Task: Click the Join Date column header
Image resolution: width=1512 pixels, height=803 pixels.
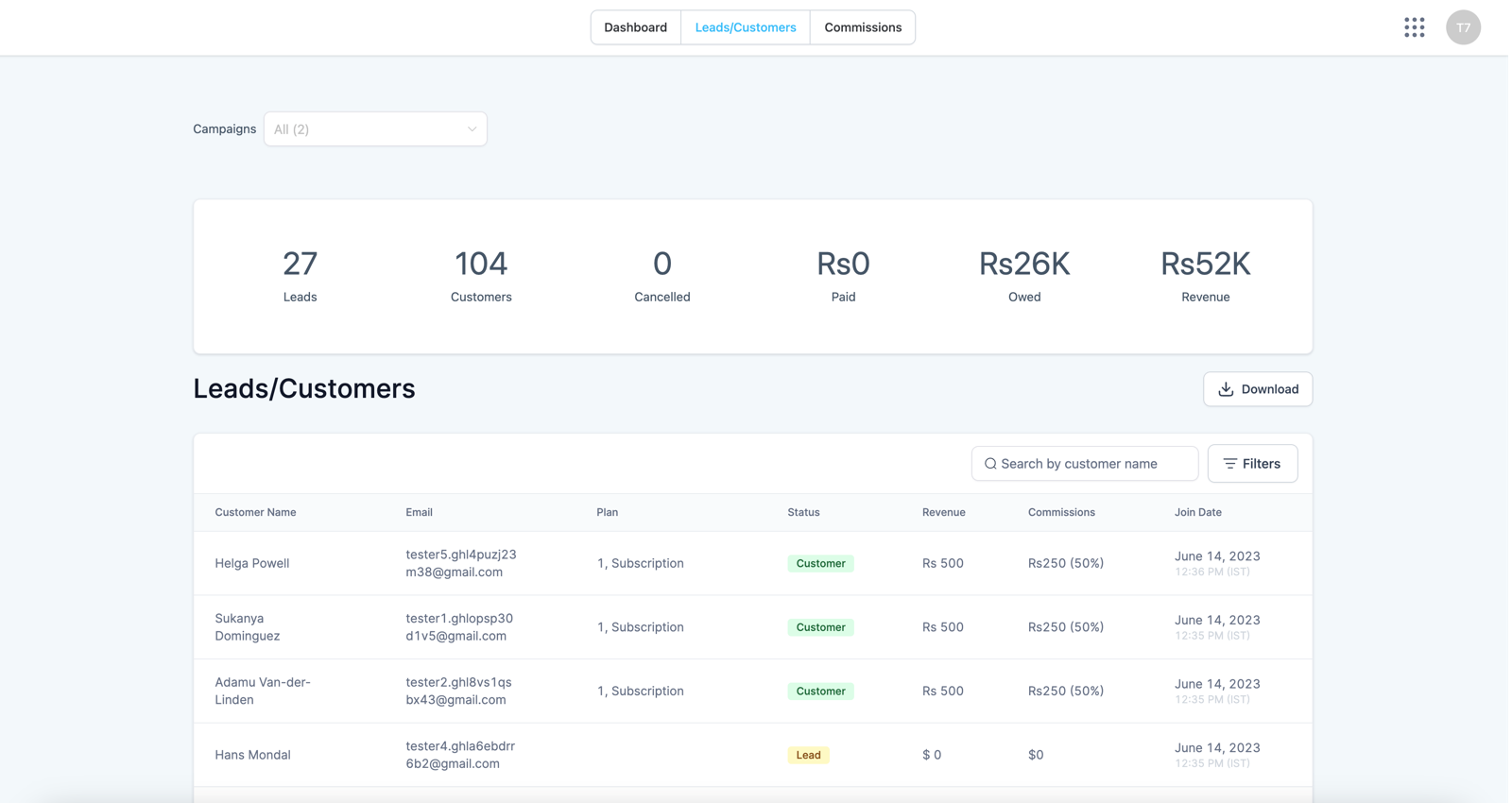Action: tap(1197, 512)
